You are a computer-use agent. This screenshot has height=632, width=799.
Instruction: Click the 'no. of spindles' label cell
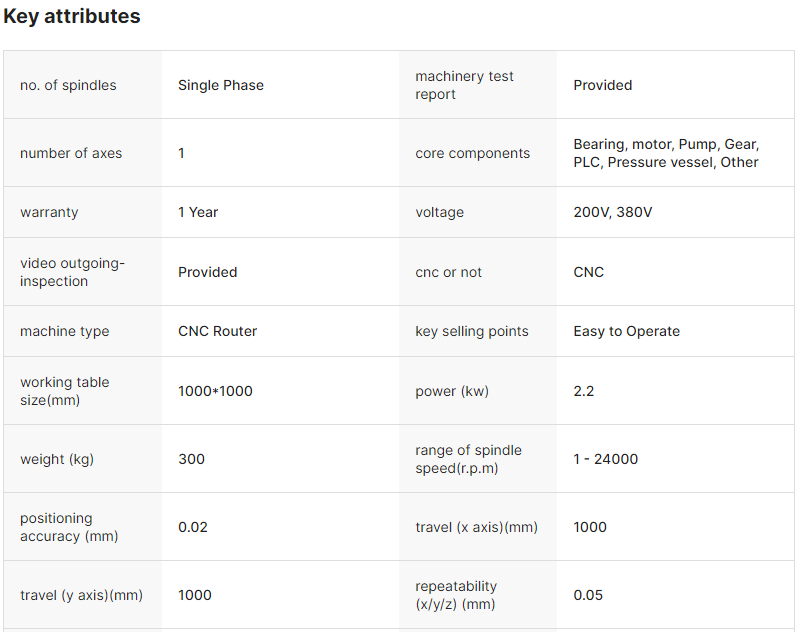pyautogui.click(x=68, y=85)
